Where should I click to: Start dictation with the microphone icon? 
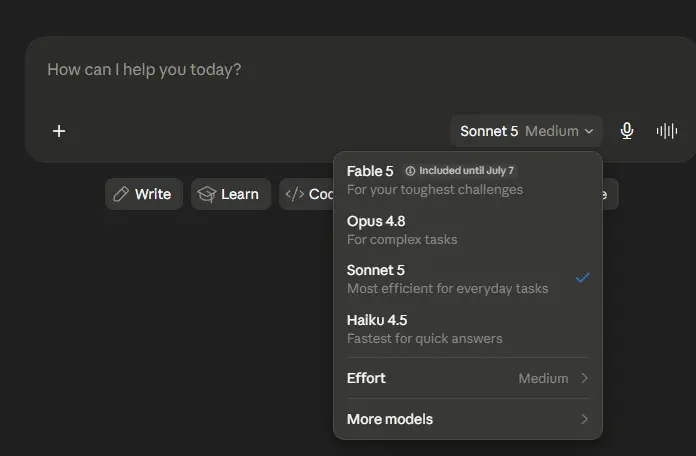click(627, 131)
